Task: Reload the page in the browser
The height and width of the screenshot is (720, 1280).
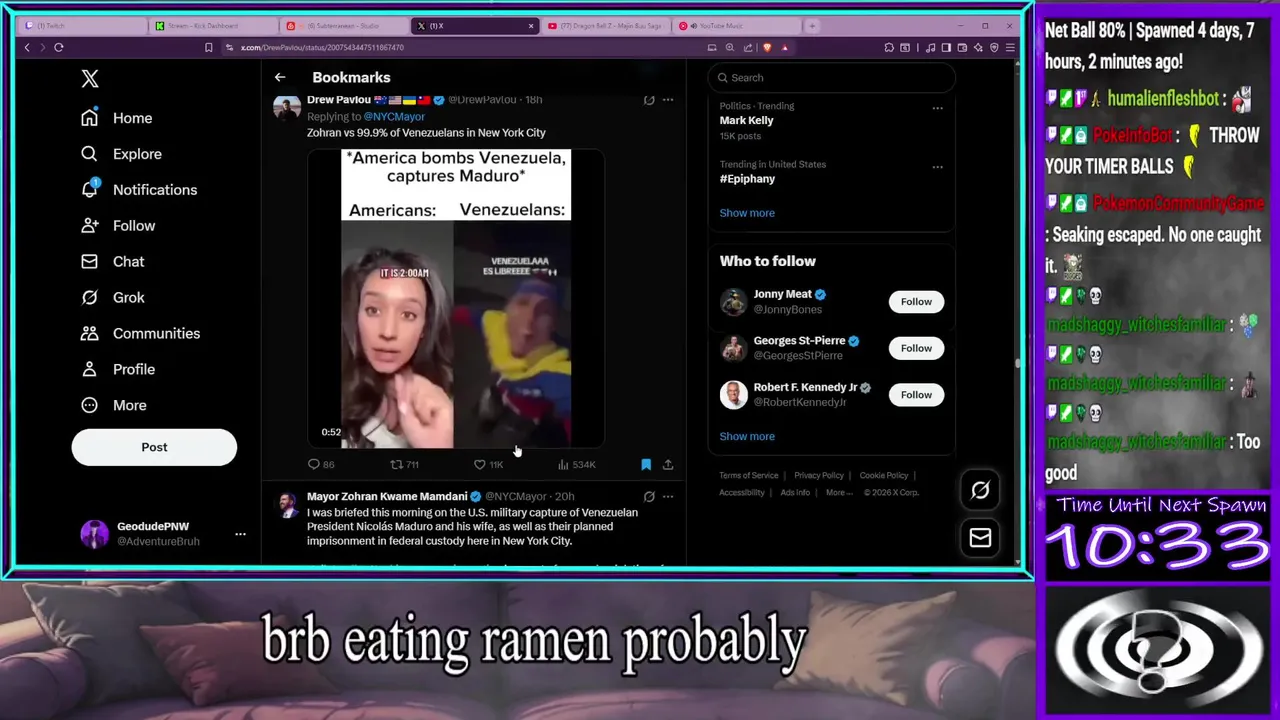Action: 59,47
